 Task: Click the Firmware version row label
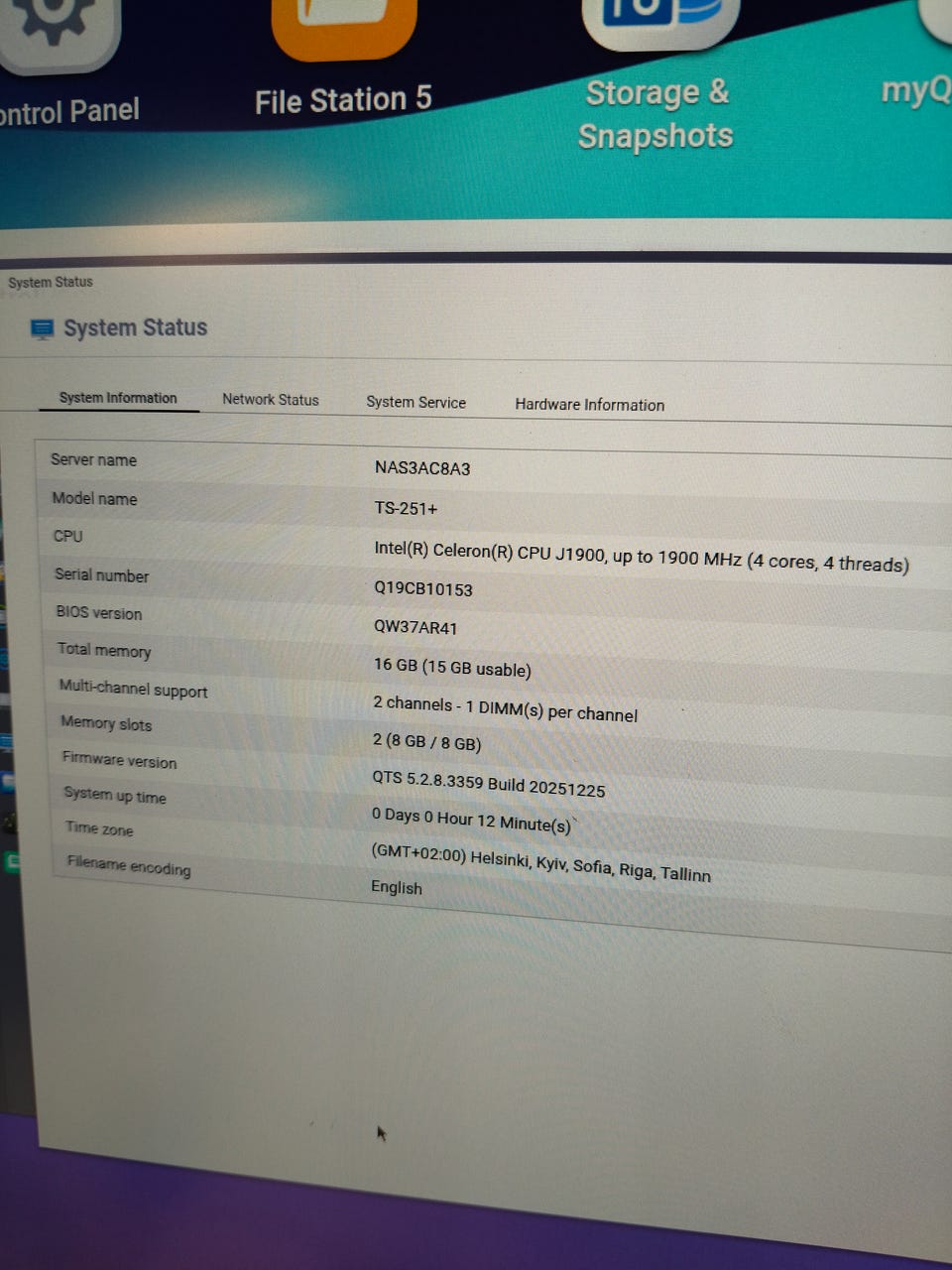point(119,760)
